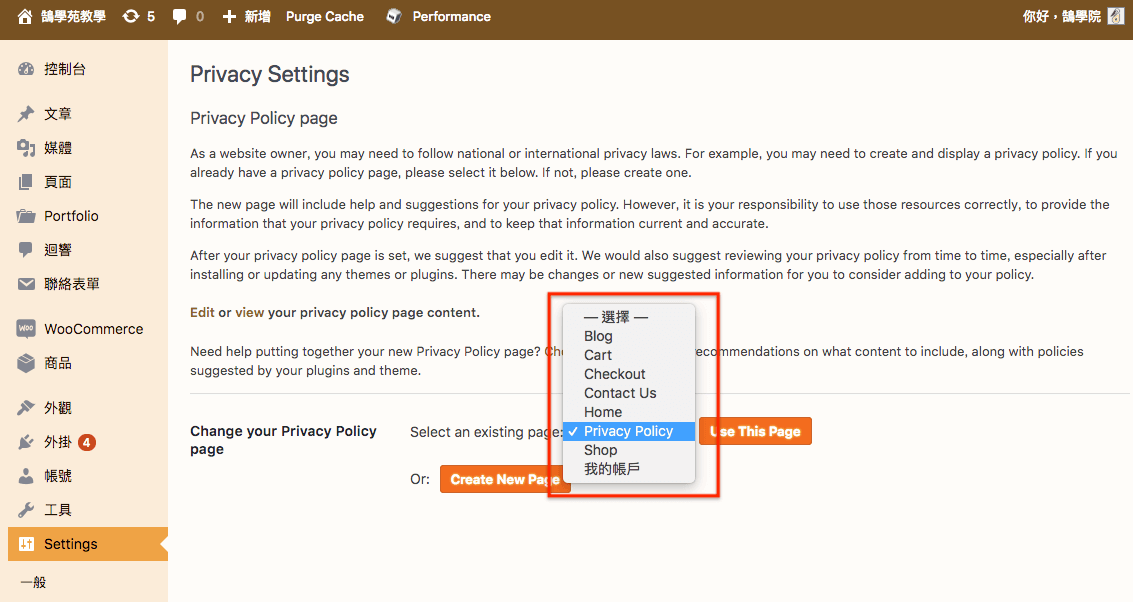Choose 我的帳戶 in the dropdown list
The image size is (1133, 602).
[x=611, y=469]
